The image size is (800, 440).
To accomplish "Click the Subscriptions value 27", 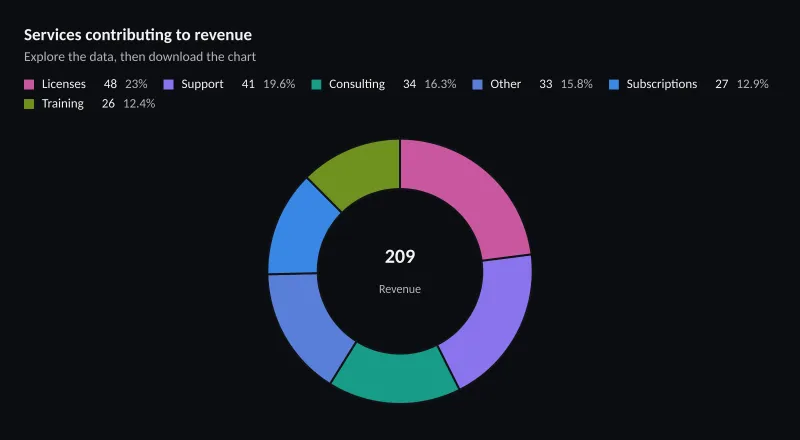I will (721, 84).
